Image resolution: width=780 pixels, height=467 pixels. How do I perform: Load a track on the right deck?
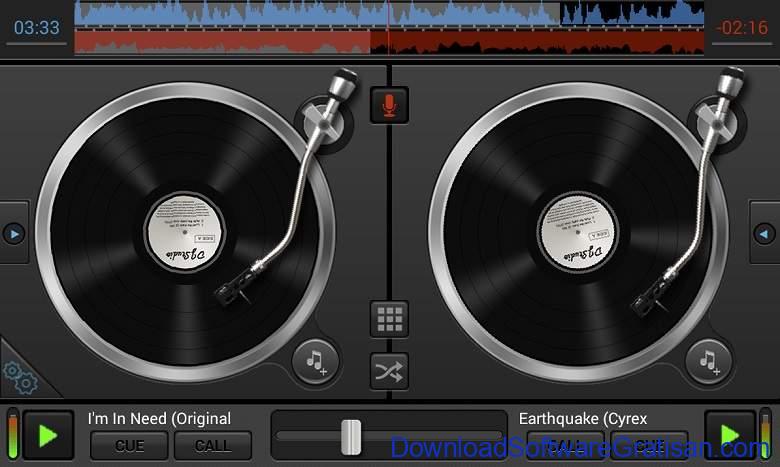(x=708, y=362)
